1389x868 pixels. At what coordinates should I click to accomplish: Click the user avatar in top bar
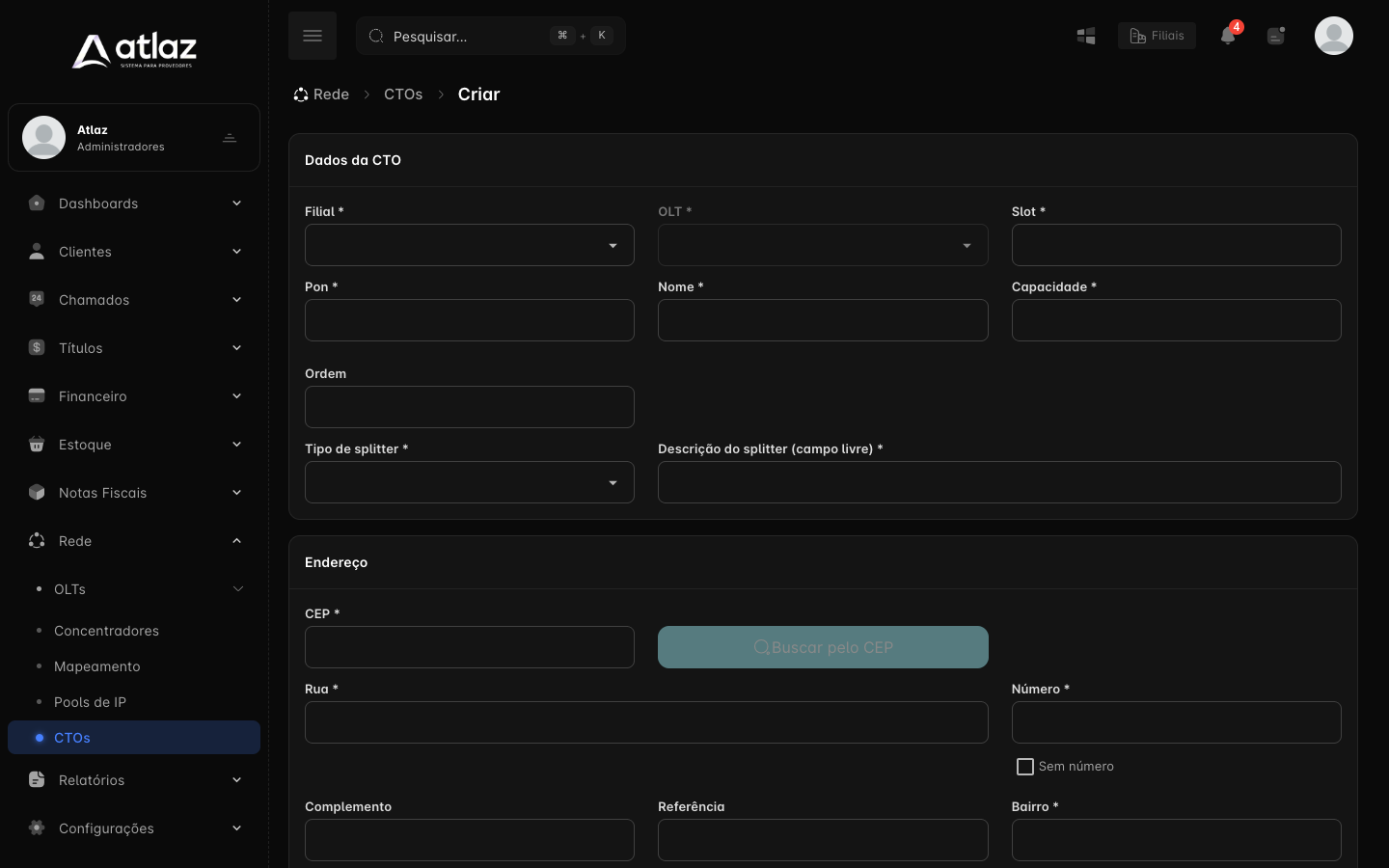pos(1334,36)
